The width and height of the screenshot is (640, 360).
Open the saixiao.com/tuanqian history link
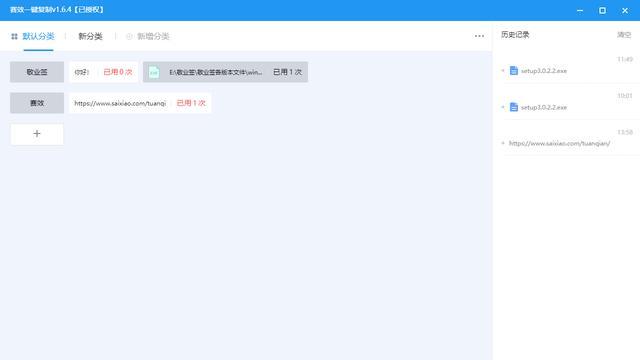point(560,143)
